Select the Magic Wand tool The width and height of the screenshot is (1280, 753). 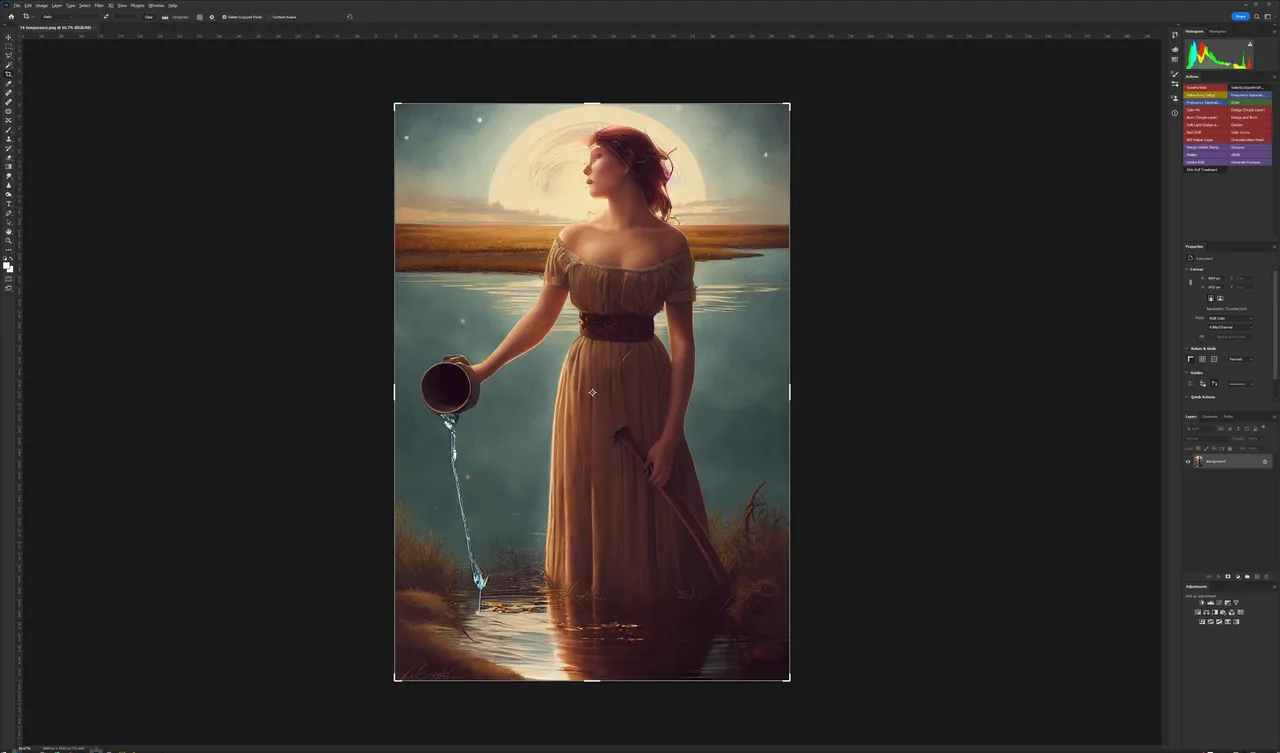(x=9, y=65)
